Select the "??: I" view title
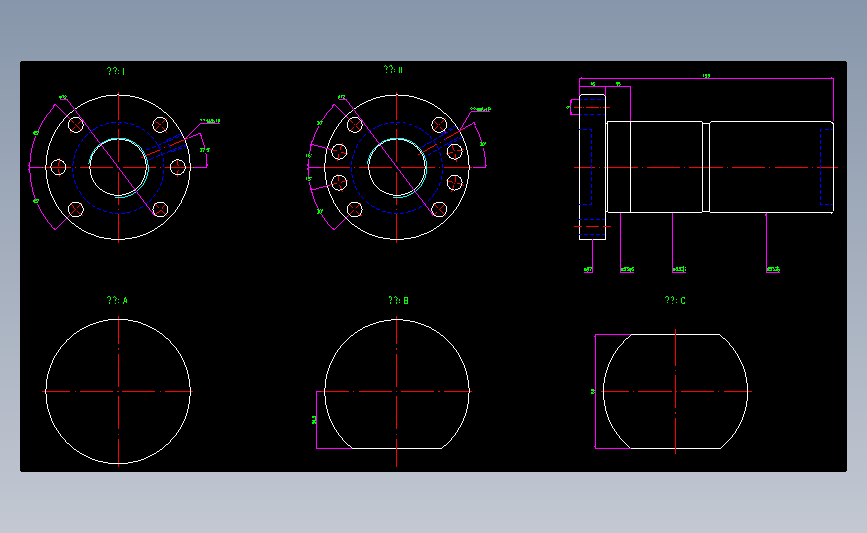Viewport: 867px width, 533px height. point(116,71)
